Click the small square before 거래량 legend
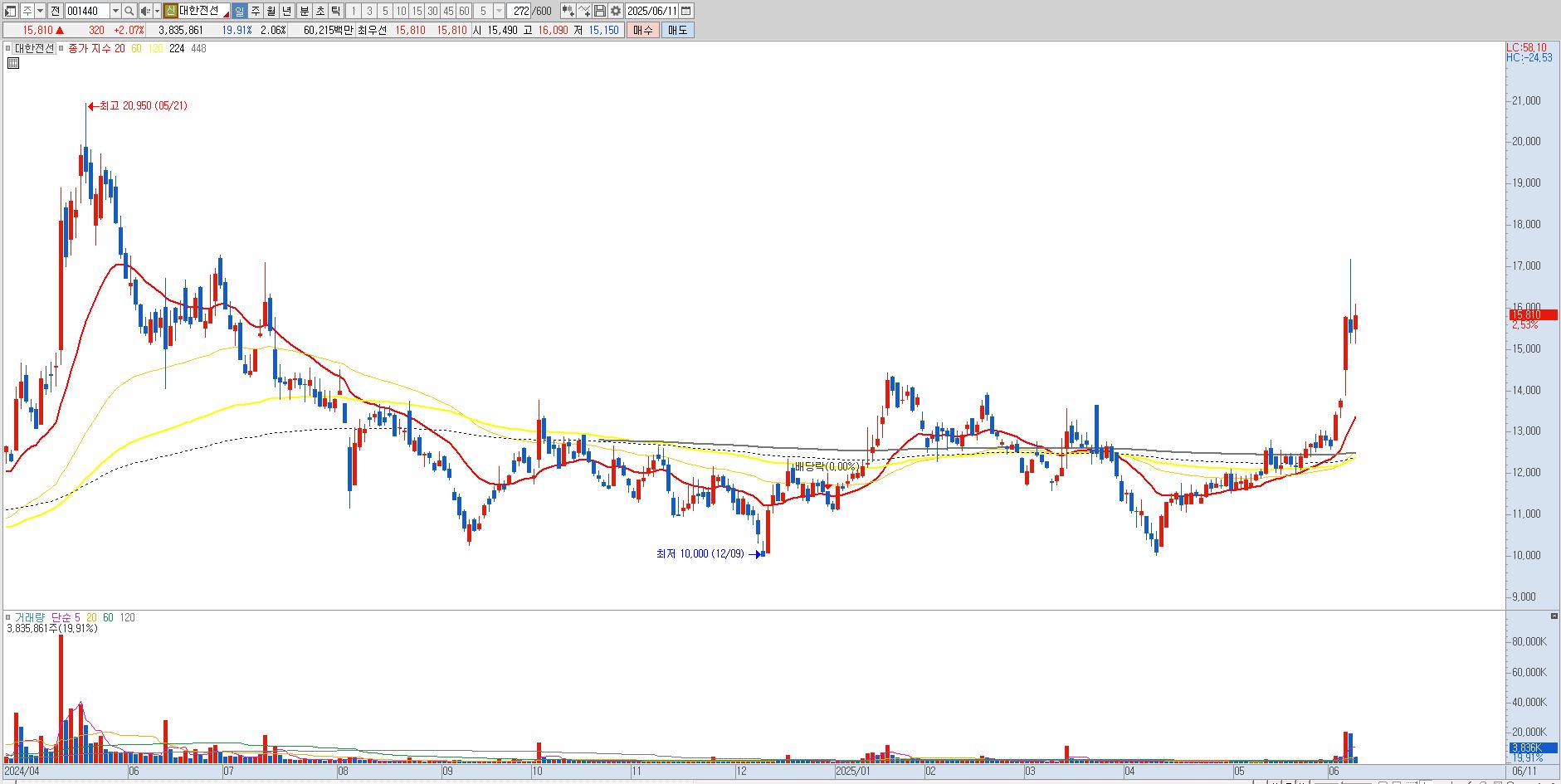 click(8, 617)
